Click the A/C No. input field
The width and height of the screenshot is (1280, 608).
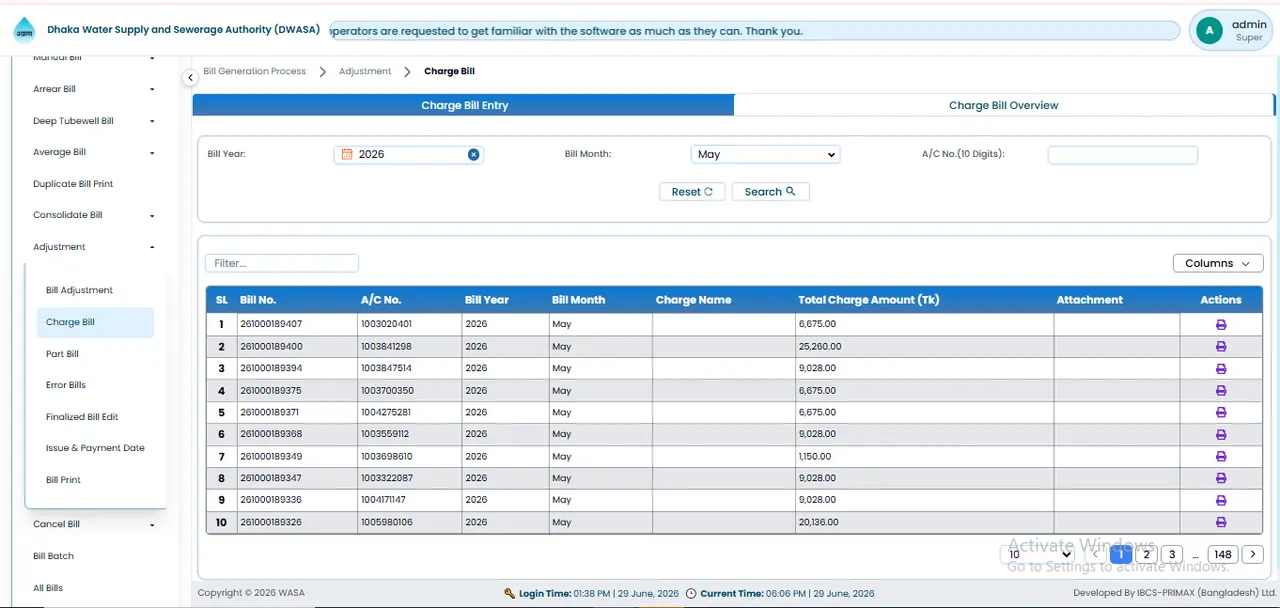[x=1122, y=154]
